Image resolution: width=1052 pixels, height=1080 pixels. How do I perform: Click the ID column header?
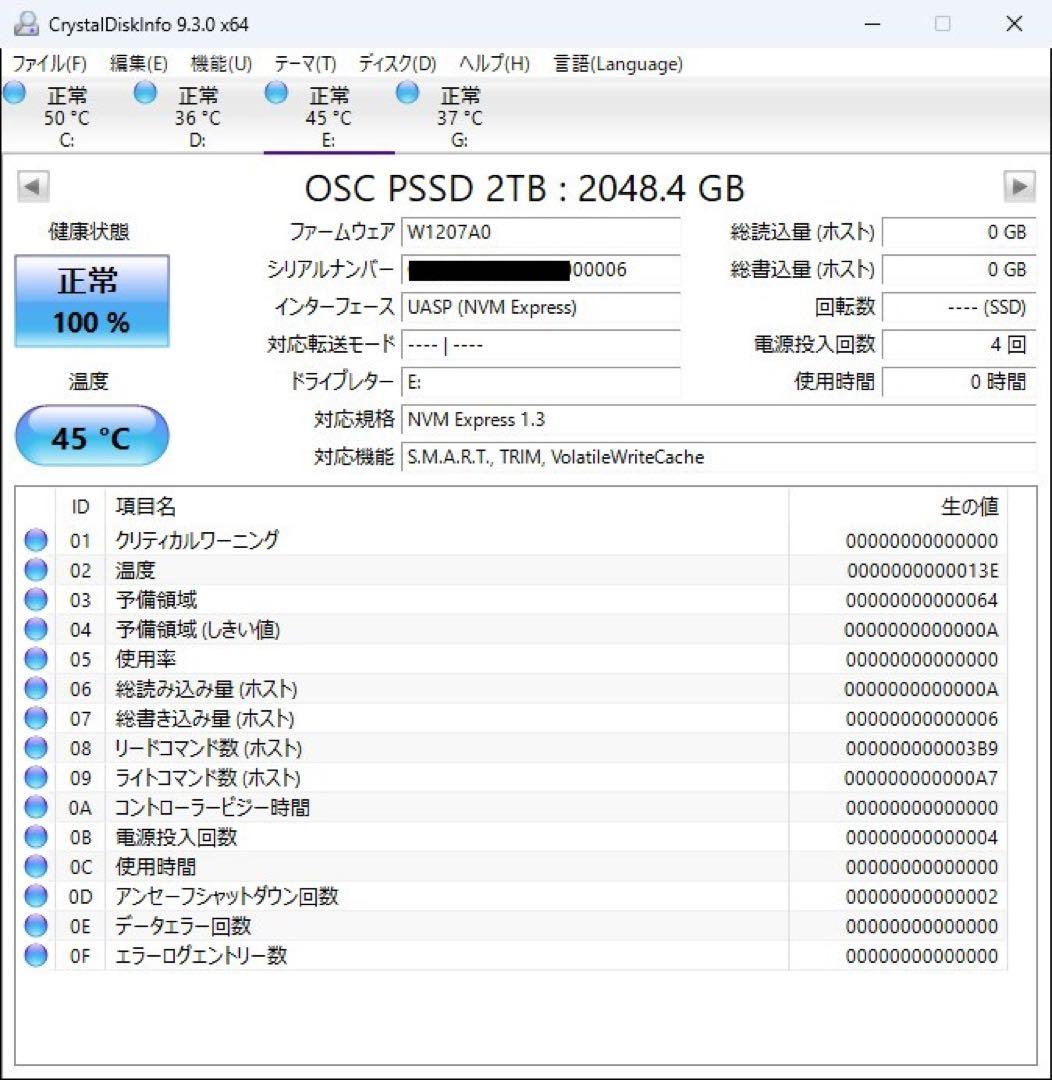coord(80,507)
